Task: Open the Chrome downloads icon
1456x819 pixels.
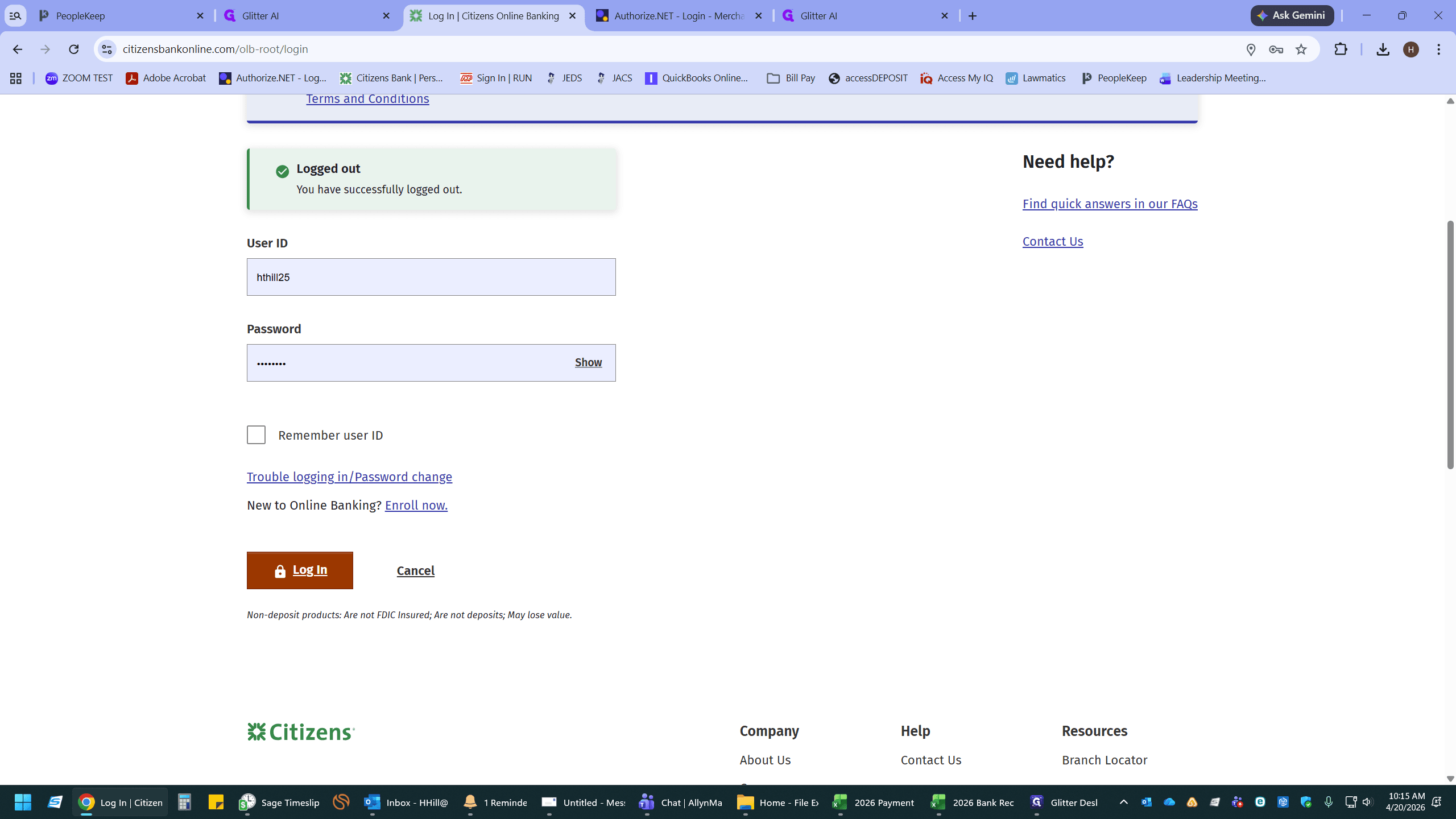Action: [x=1383, y=49]
